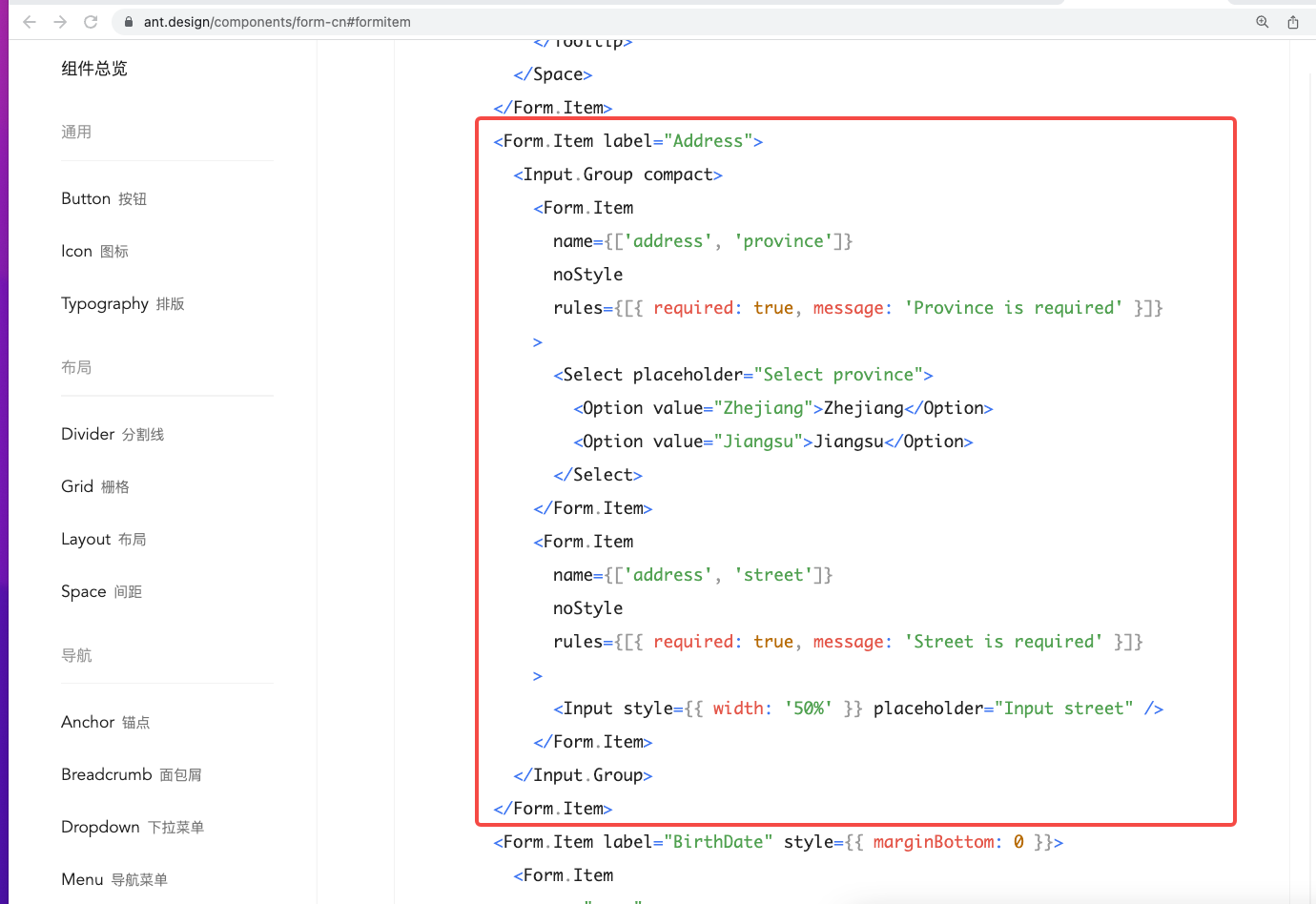Click the zoom magnifier in the address bar
This screenshot has width=1316, height=904.
click(x=1263, y=22)
